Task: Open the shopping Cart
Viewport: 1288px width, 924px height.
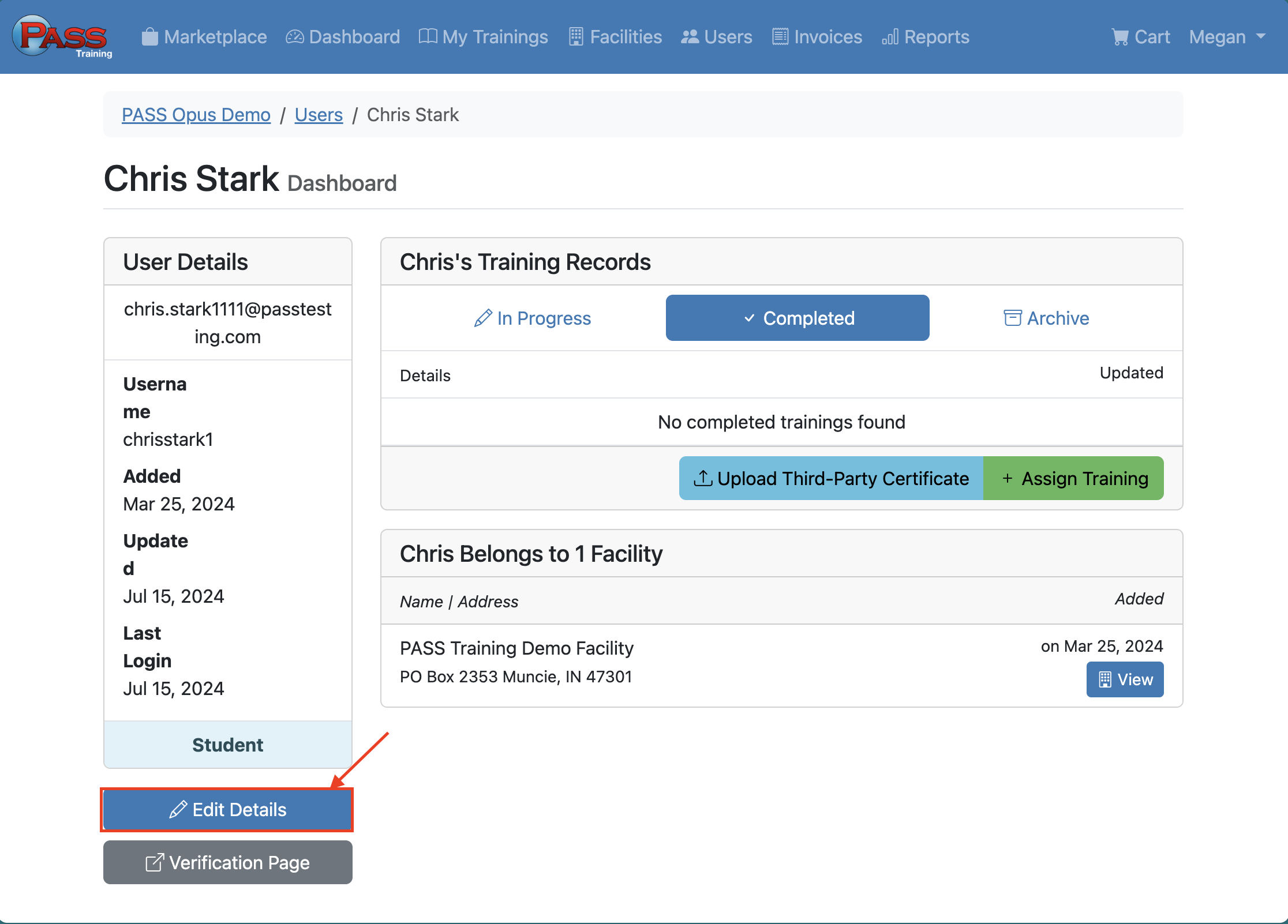Action: pyautogui.click(x=1141, y=37)
